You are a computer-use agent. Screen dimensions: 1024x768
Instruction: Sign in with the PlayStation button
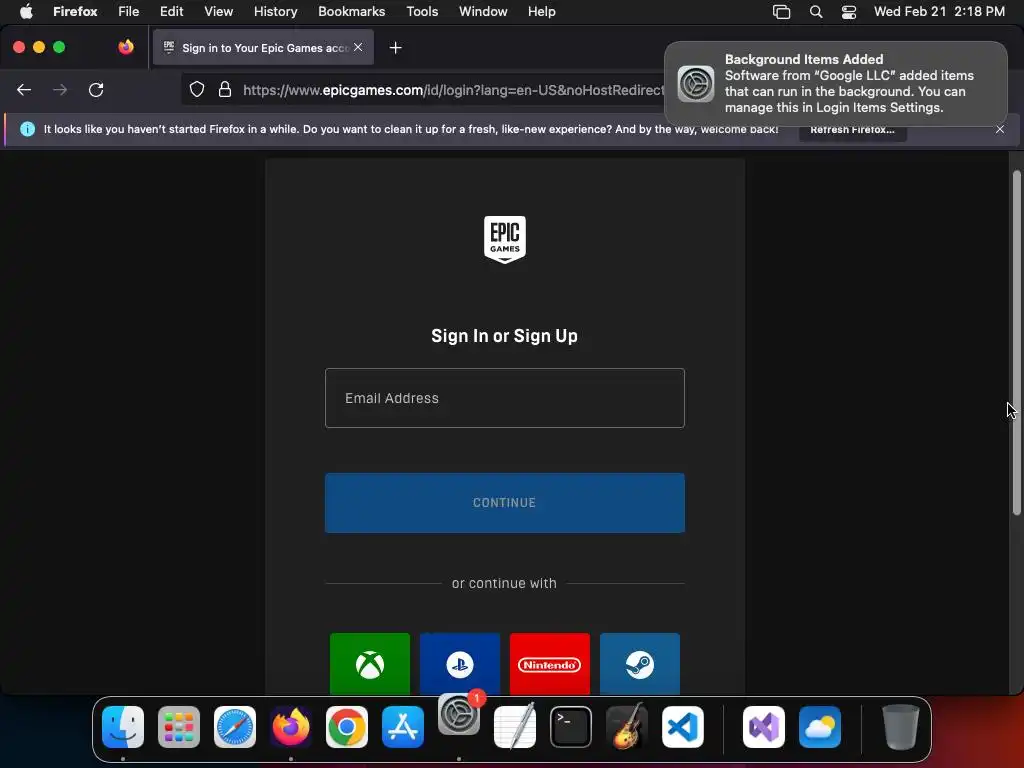click(460, 664)
